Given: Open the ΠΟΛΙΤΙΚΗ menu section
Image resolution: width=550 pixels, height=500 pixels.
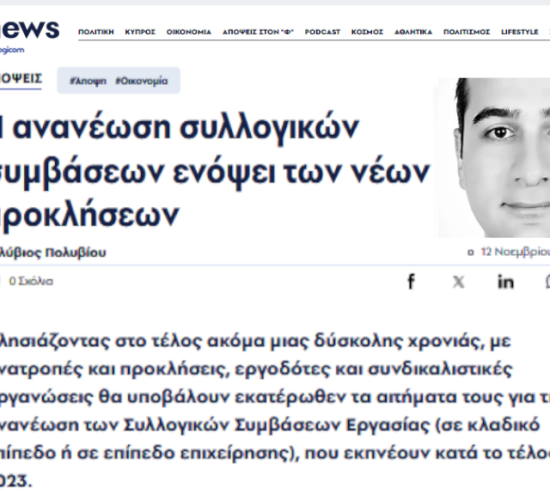Looking at the screenshot, I should 96,32.
